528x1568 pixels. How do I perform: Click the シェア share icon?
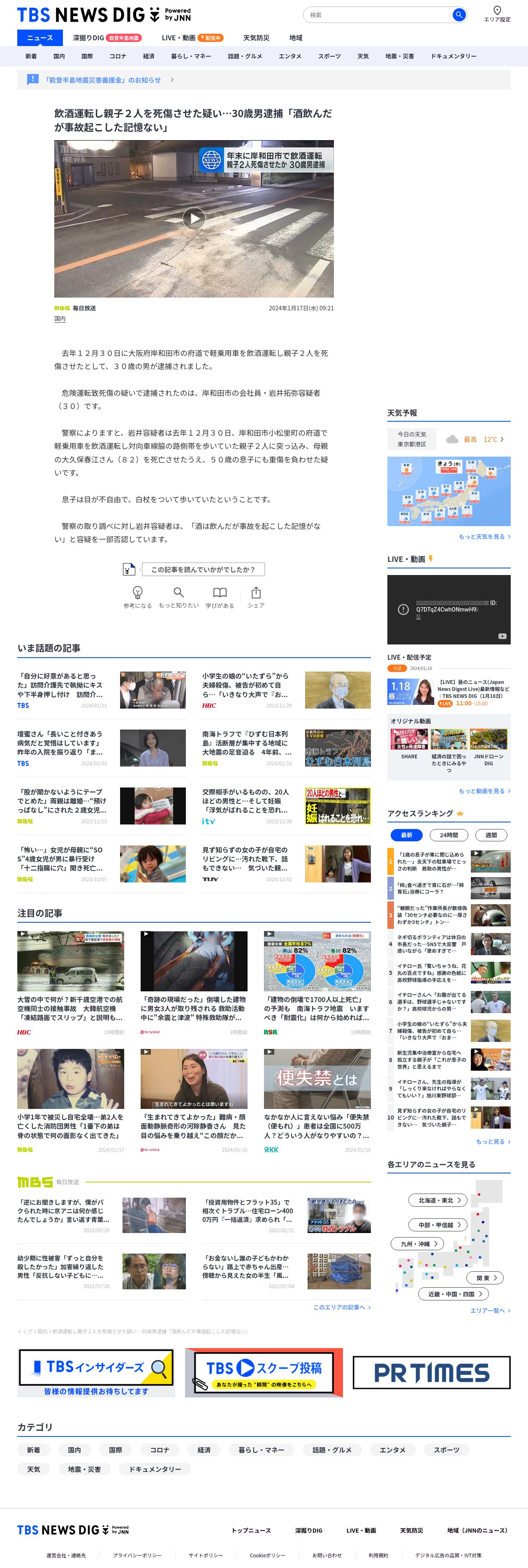(256, 592)
